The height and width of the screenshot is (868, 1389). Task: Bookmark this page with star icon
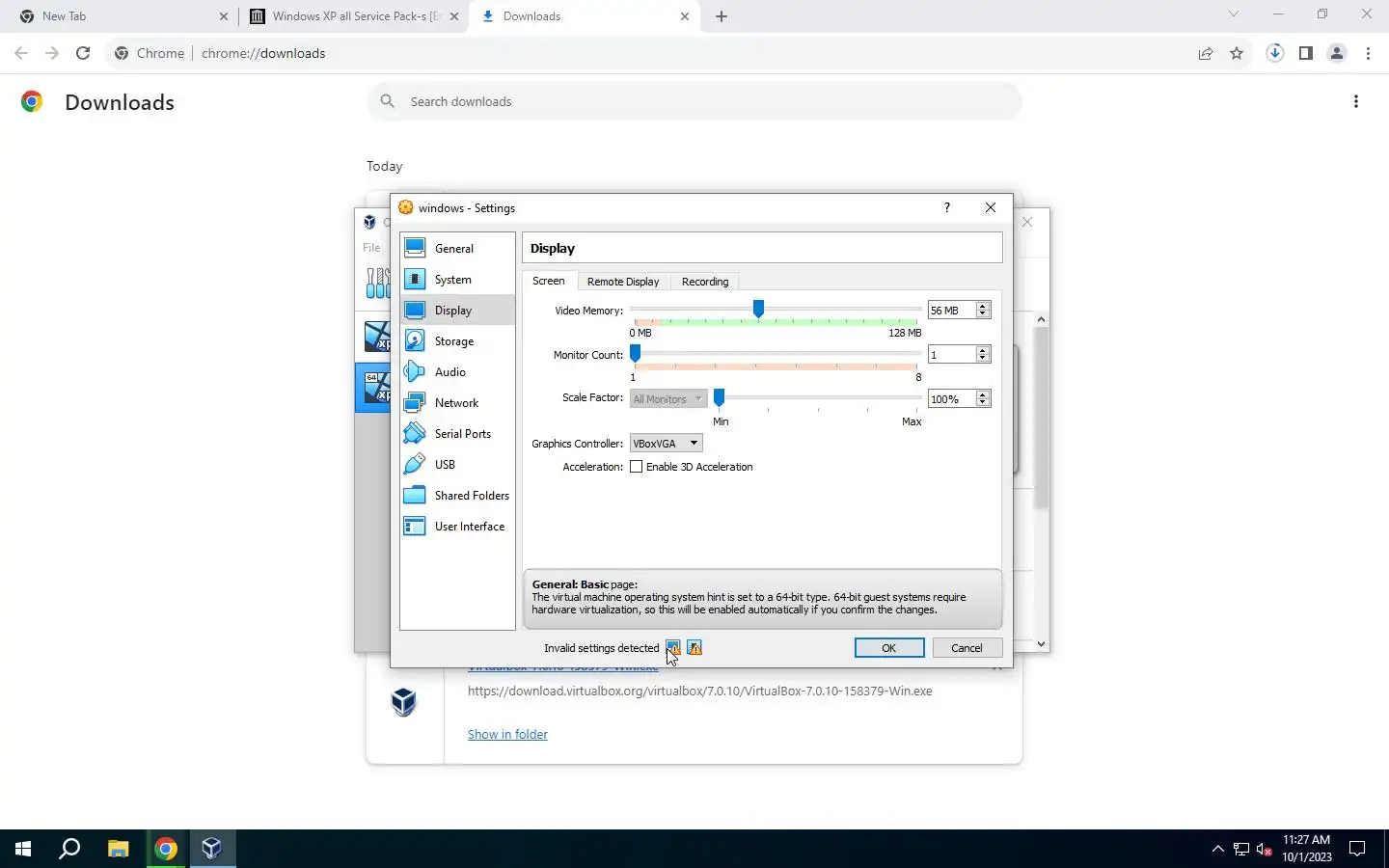[x=1237, y=53]
